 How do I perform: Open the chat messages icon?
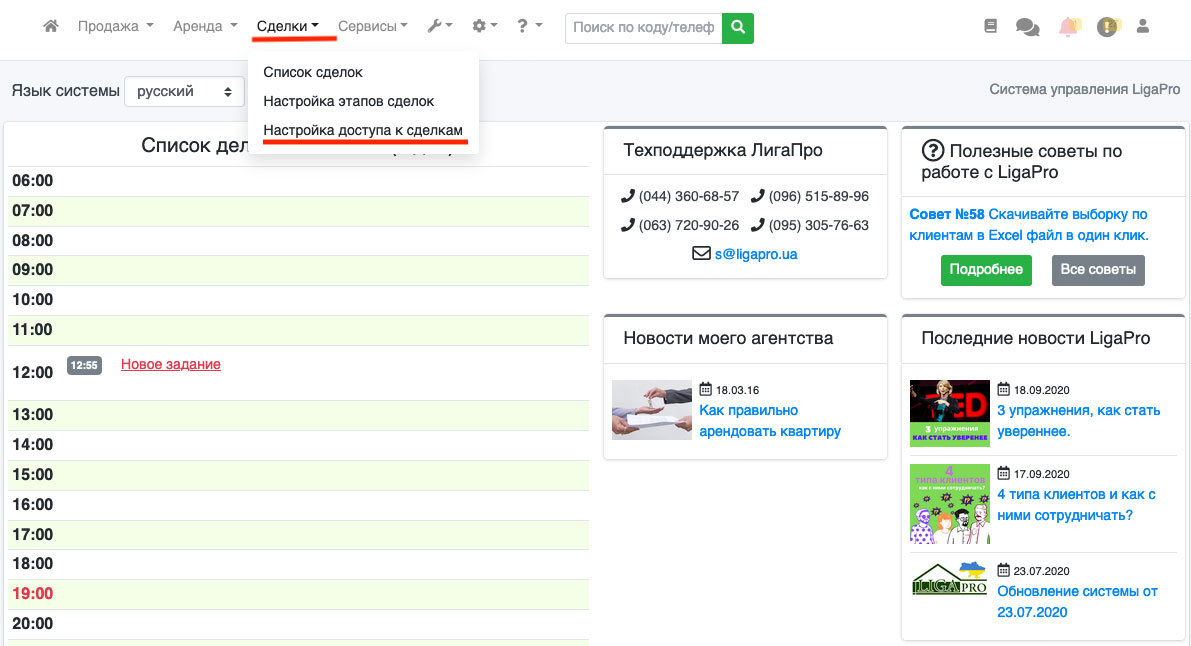tap(1027, 27)
